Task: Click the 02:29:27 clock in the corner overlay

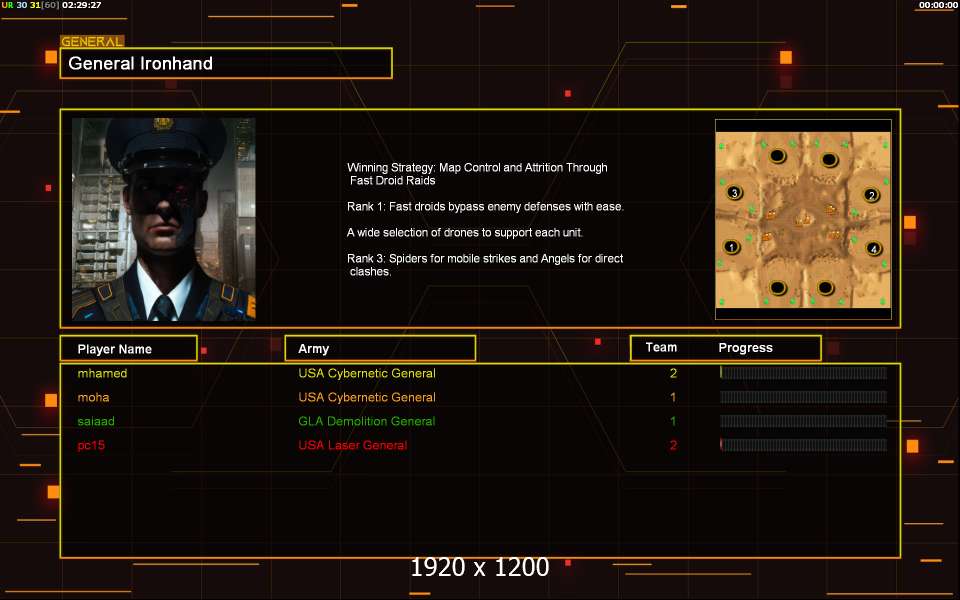Action: click(81, 5)
